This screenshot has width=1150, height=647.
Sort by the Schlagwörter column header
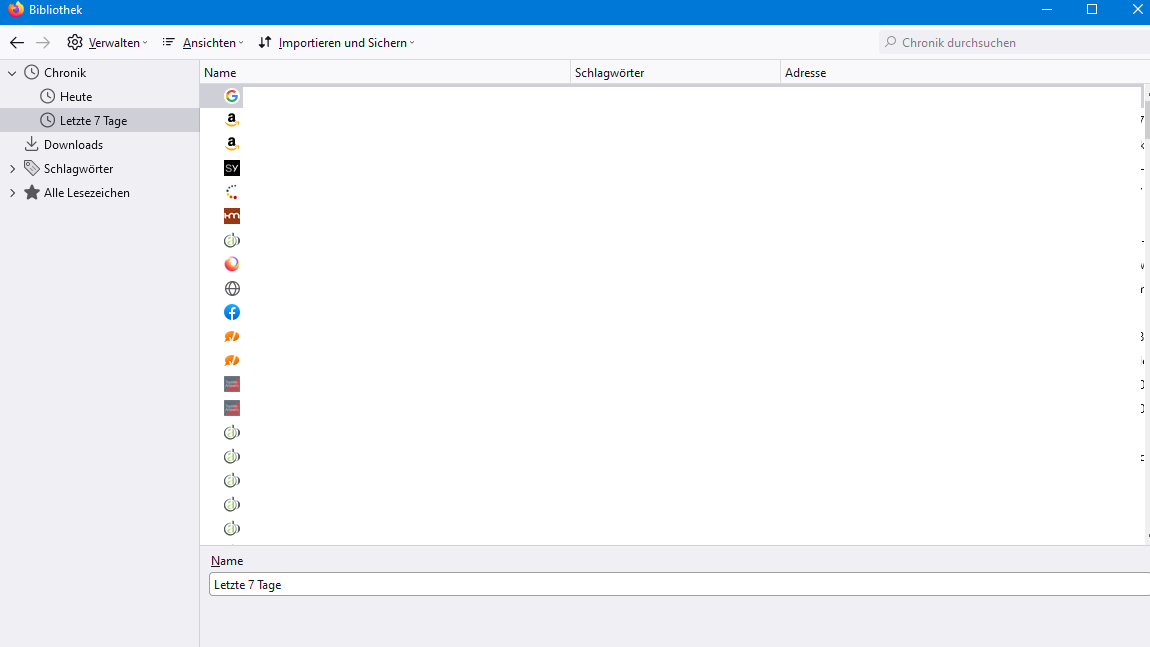(675, 73)
